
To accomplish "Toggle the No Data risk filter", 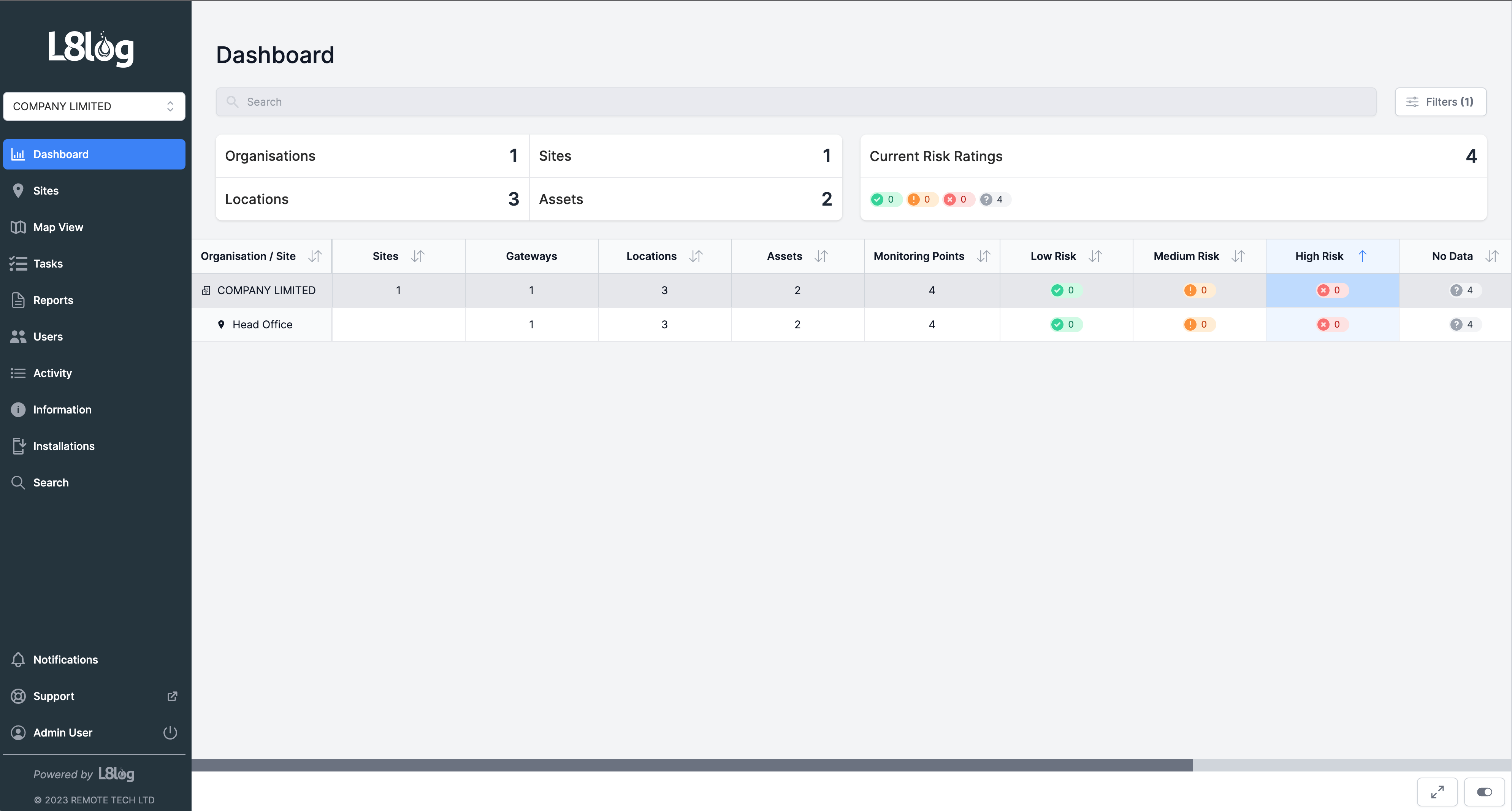I will pos(991,199).
